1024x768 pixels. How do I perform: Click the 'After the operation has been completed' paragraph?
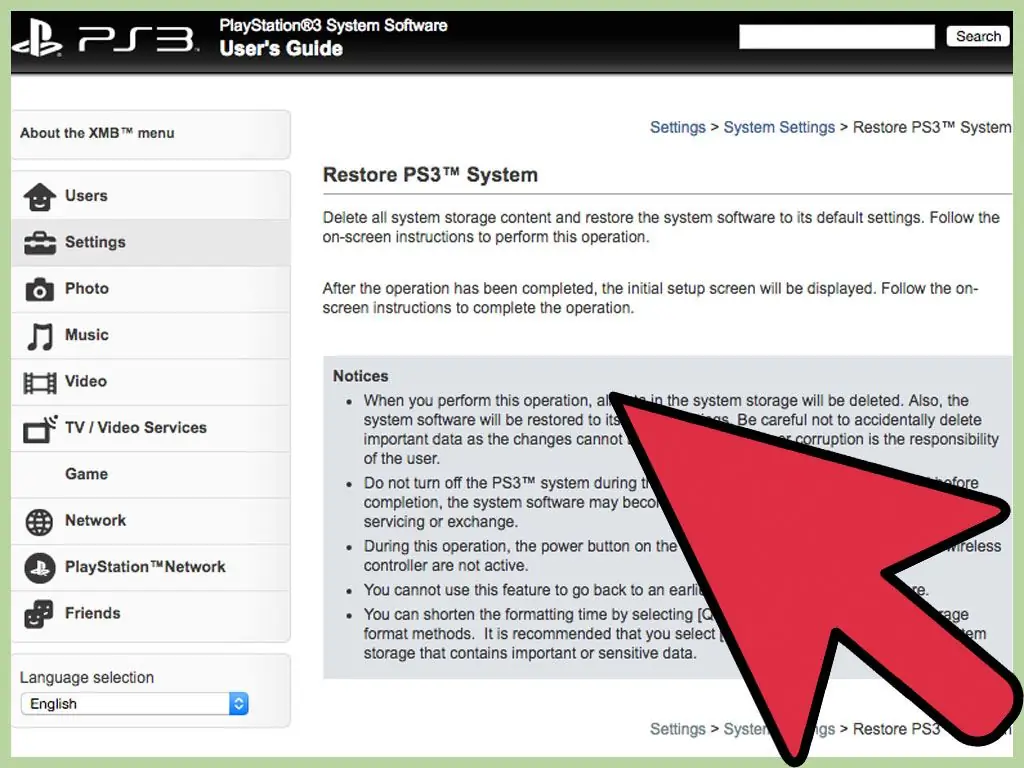(x=650, y=298)
